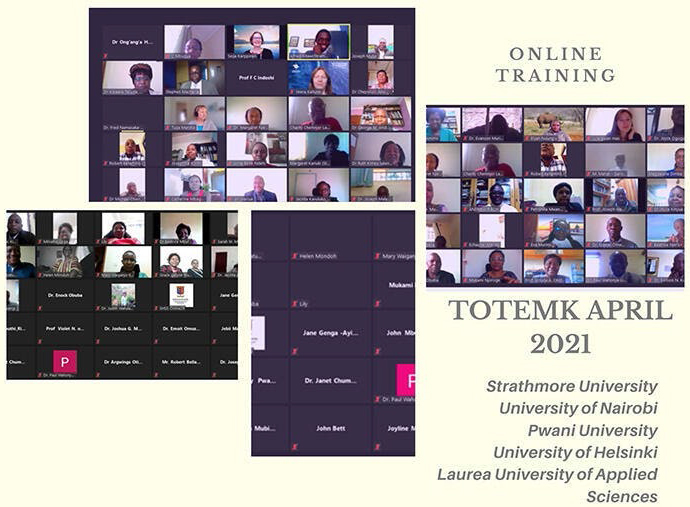Click the yellow-highlighted active speaker video tile
This screenshot has width=690, height=507.
[x=319, y=42]
